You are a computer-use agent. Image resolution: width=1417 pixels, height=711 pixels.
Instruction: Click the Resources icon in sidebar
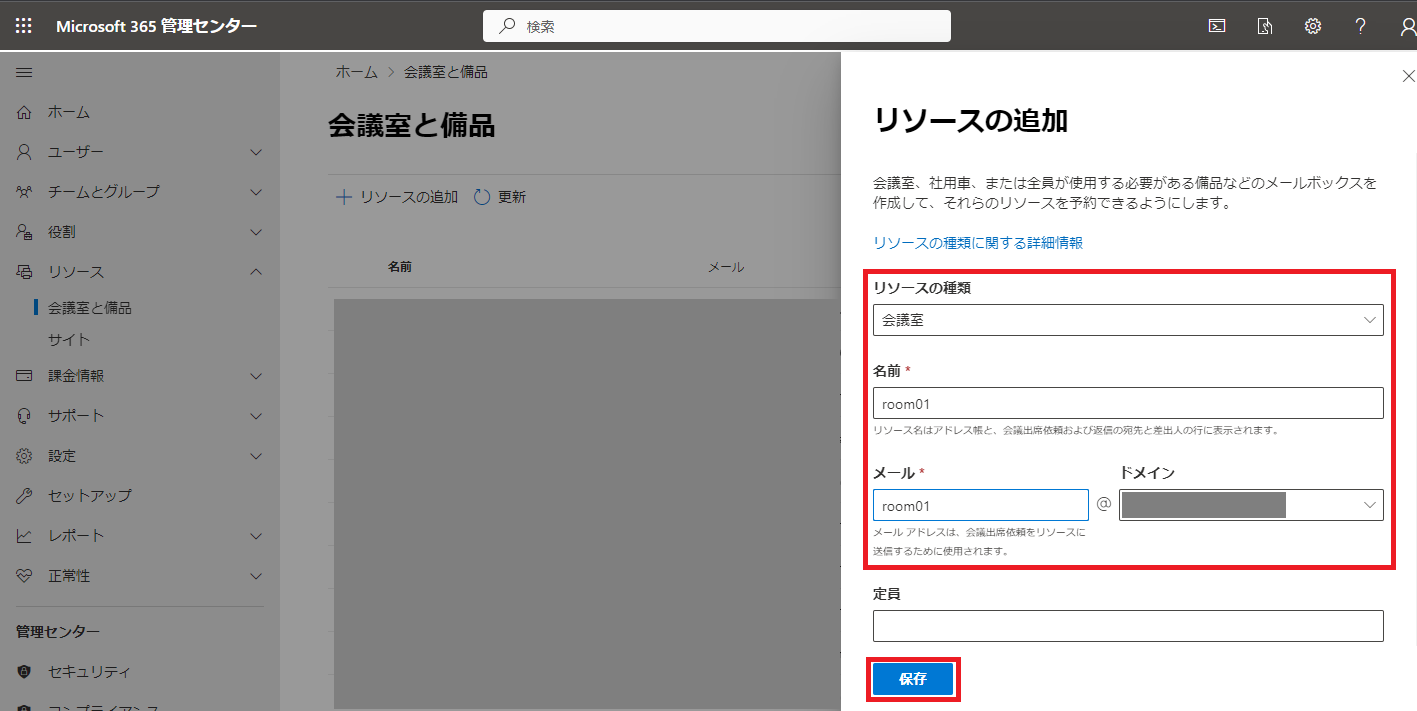(x=25, y=272)
